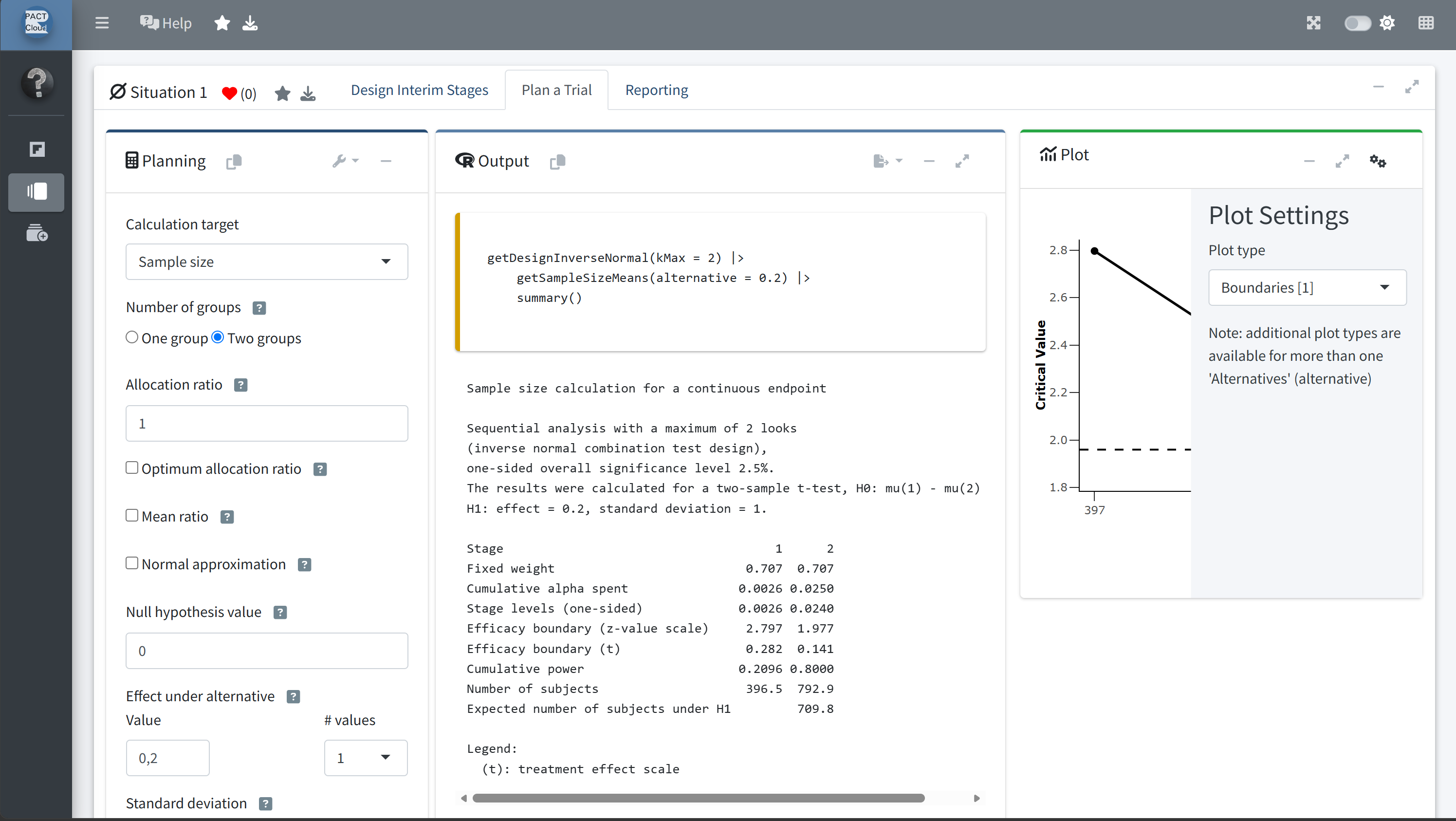Open the Design Interim Stages tab
The image size is (1456, 821).
420,91
